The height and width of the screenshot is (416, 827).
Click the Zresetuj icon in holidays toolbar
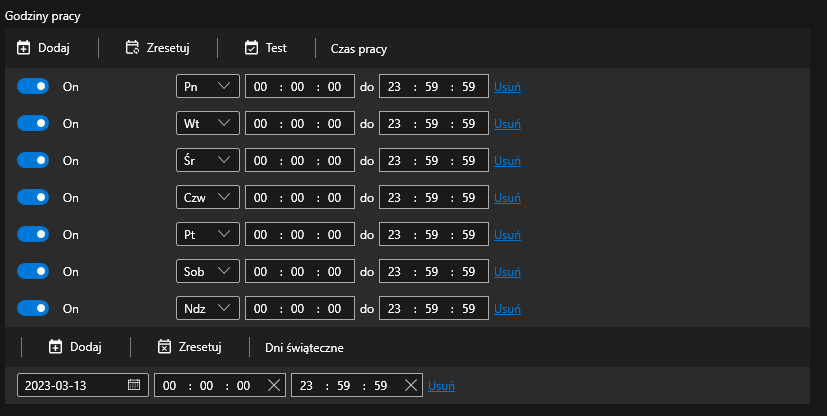tap(165, 347)
